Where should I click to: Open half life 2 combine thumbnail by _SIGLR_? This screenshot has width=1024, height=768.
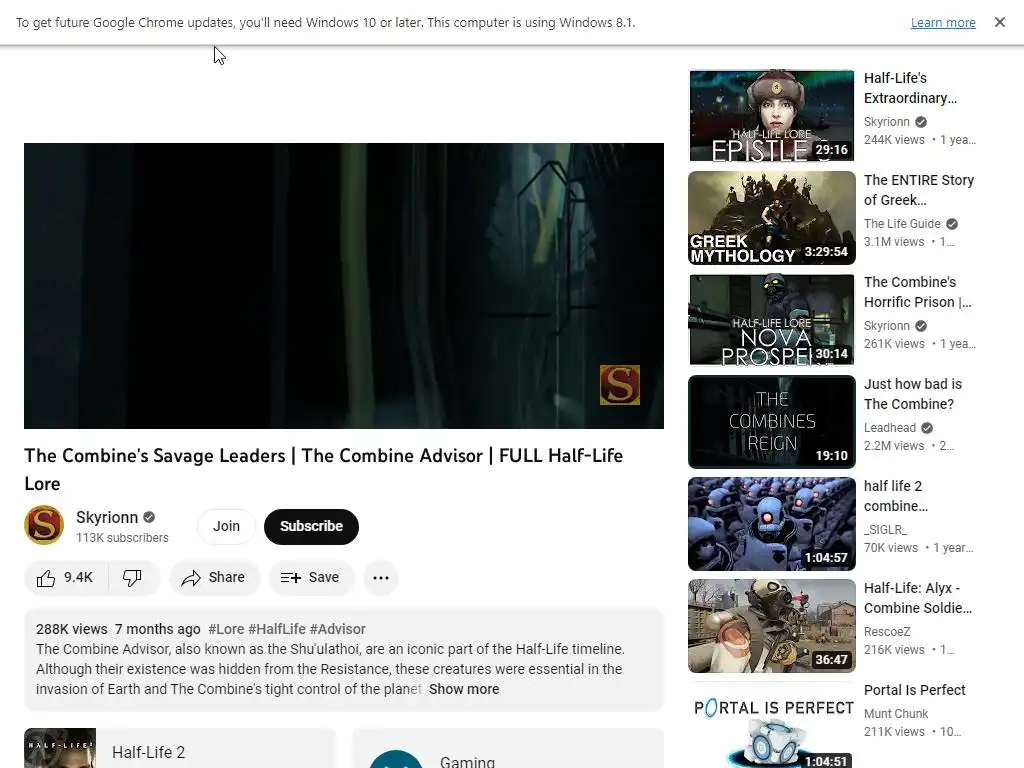tap(771, 524)
